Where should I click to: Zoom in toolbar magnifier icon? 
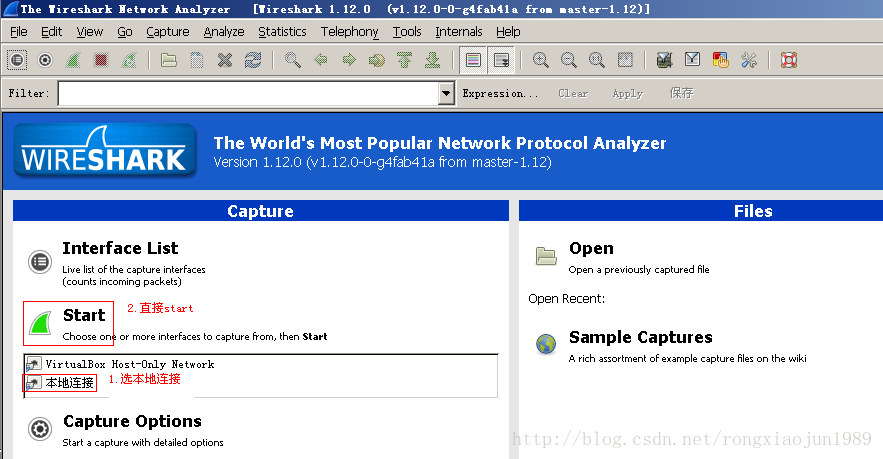point(541,60)
